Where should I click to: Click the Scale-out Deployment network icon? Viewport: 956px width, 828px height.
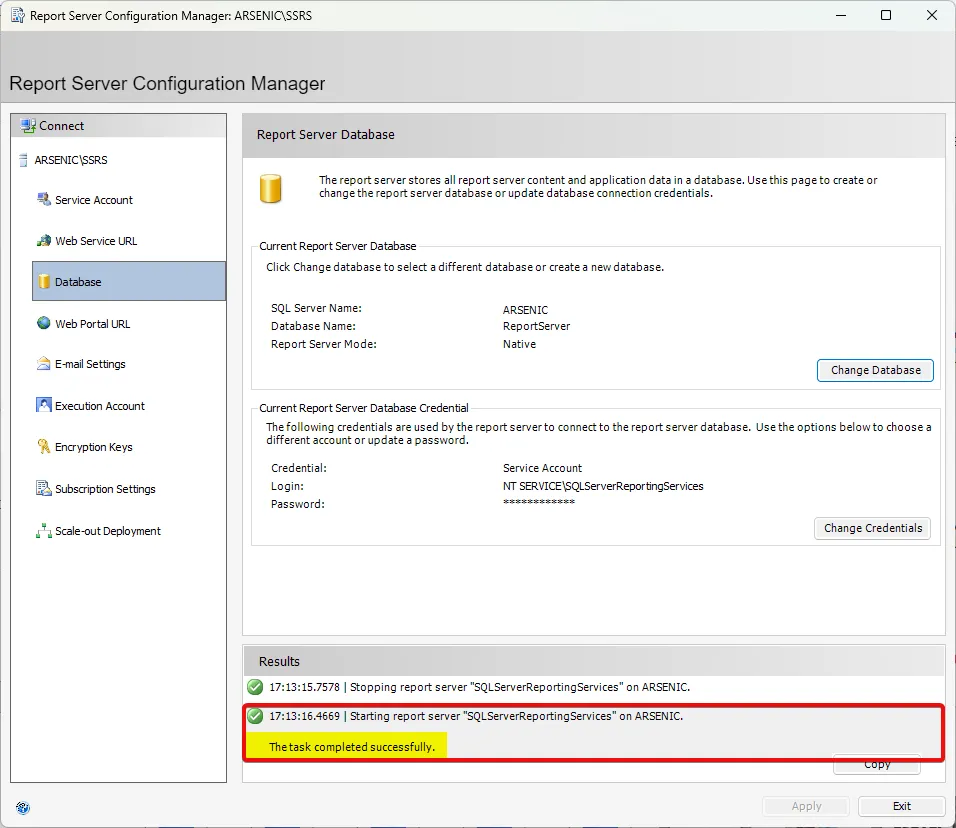43,531
